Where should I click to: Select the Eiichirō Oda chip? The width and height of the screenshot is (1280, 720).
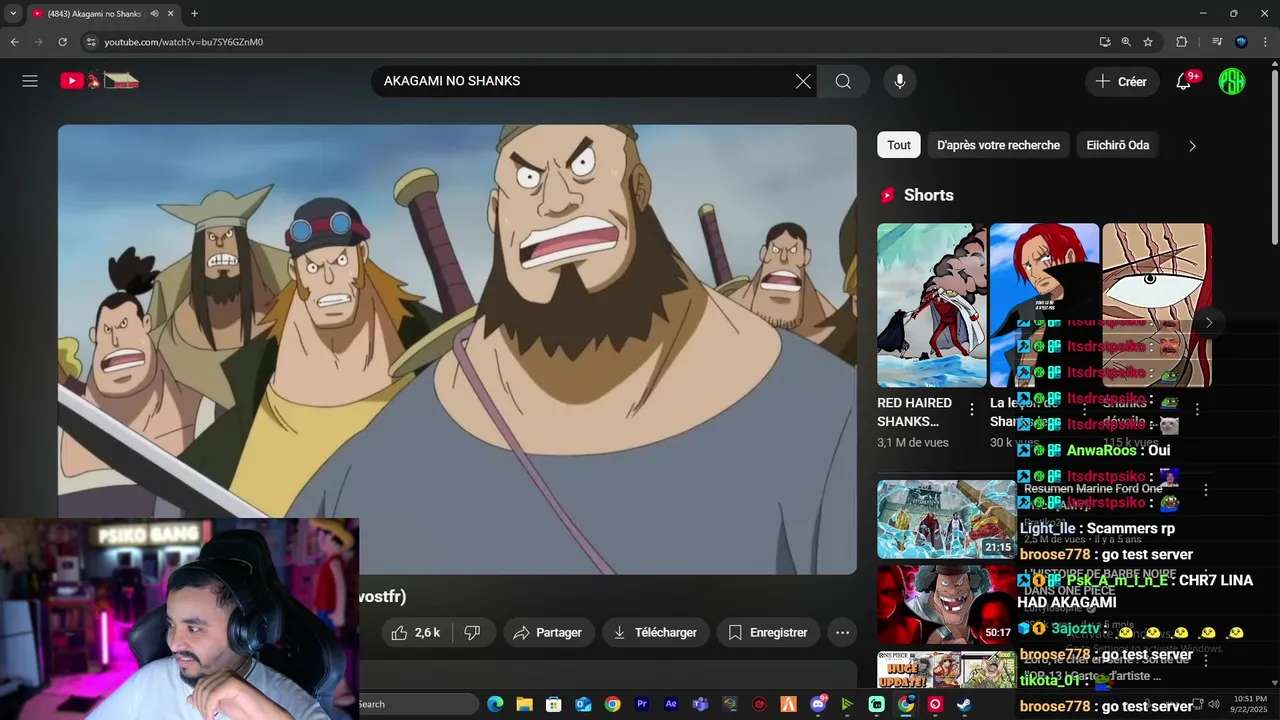(1118, 145)
